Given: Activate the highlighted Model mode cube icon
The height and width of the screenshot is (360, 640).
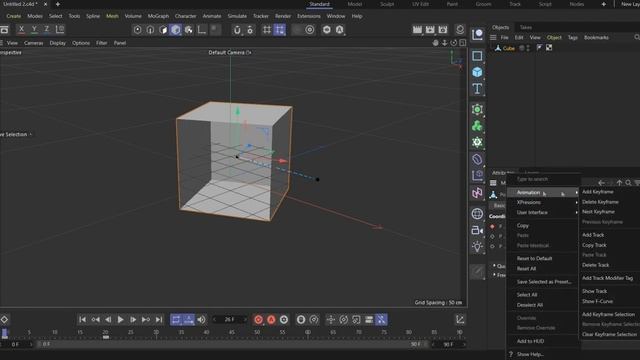Looking at the screenshot, I should pyautogui.click(x=176, y=30).
